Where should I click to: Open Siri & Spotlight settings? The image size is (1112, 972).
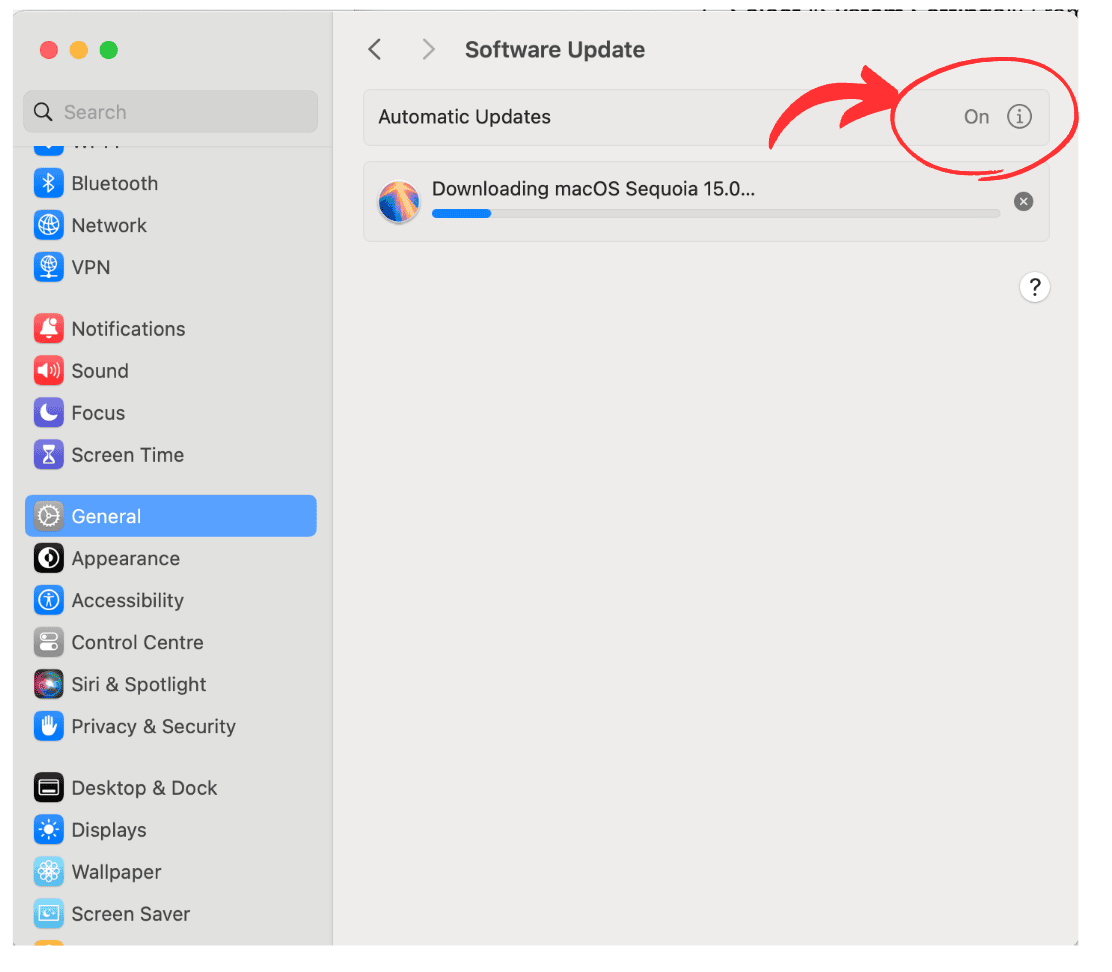(138, 685)
